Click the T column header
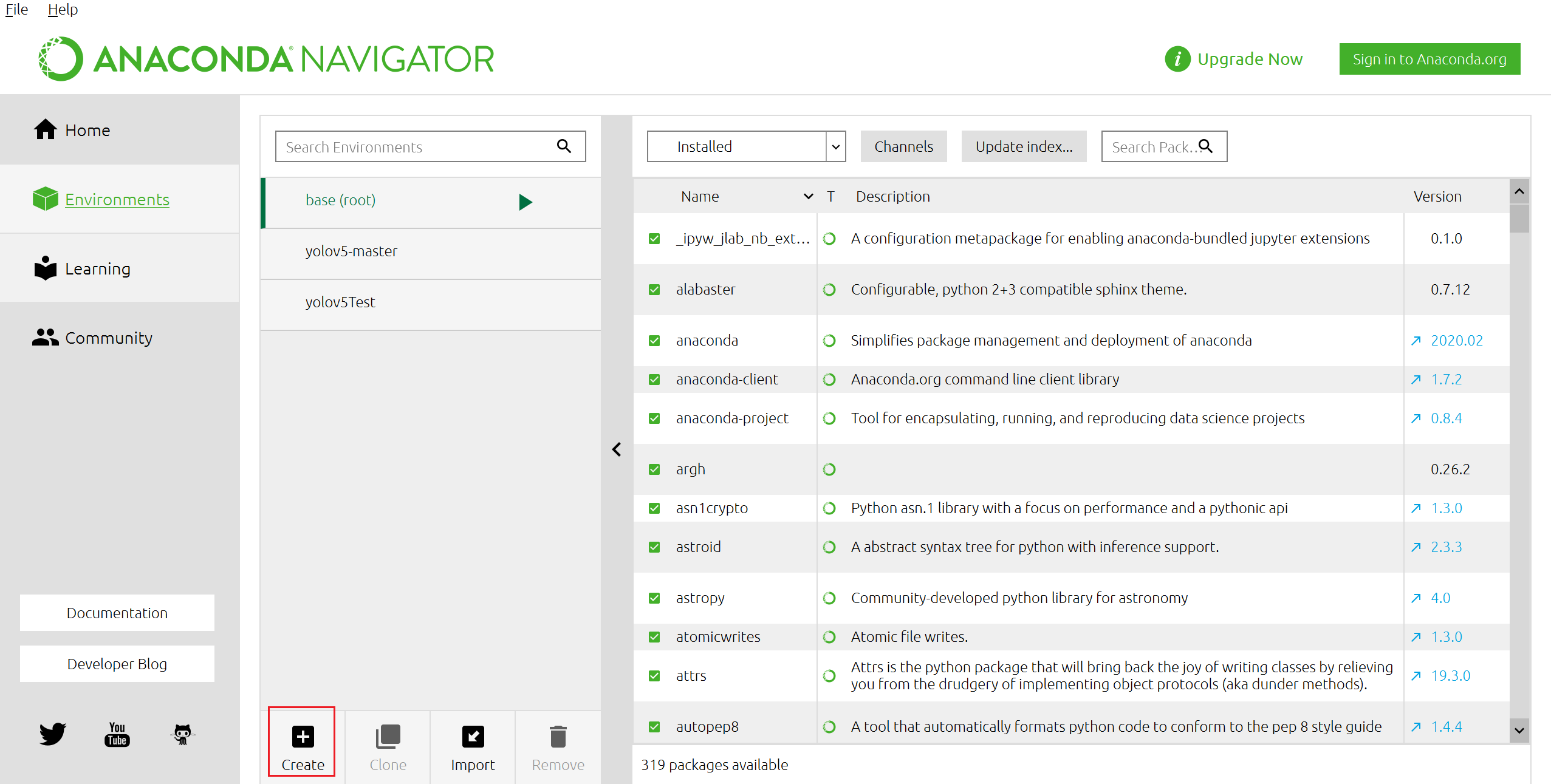 830,196
